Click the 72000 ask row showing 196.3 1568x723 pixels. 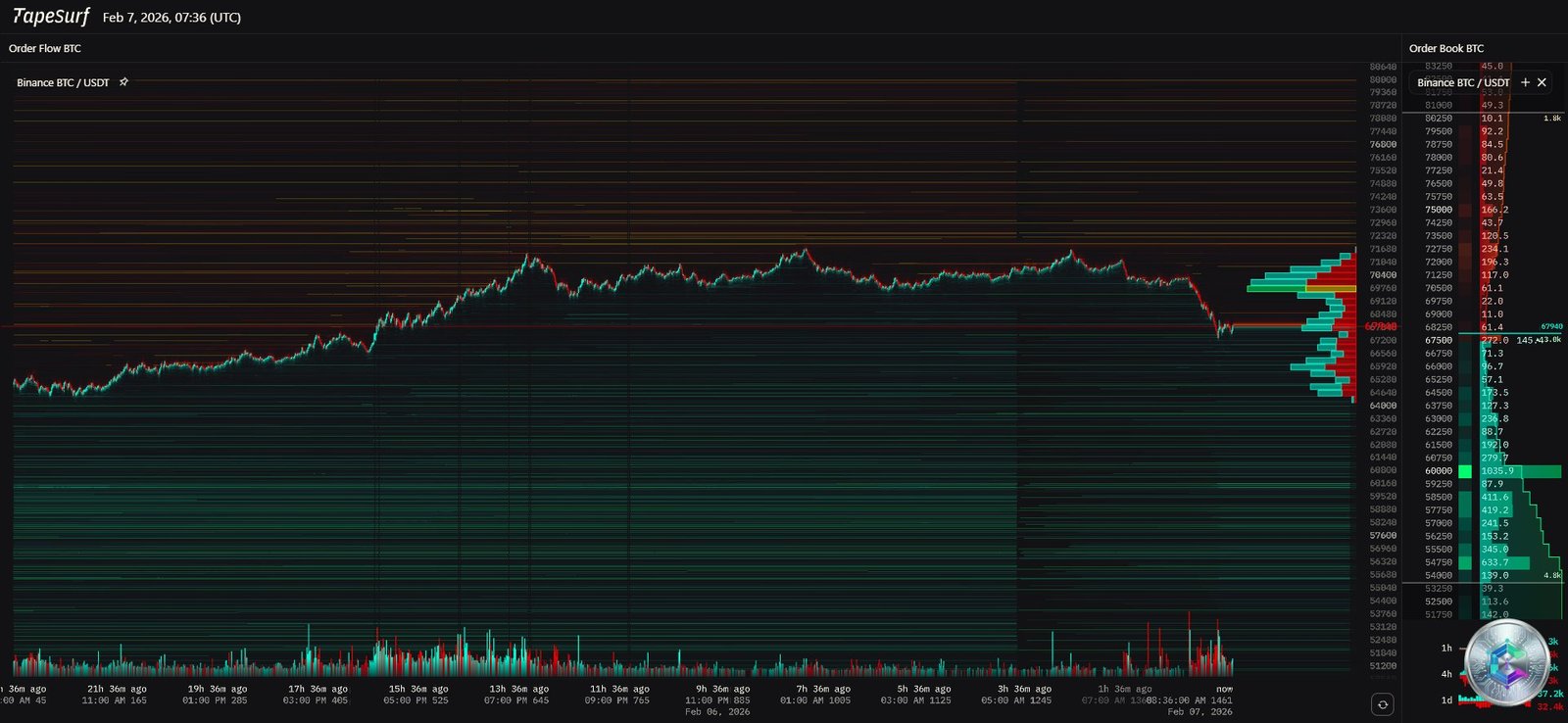[x=1484, y=262]
